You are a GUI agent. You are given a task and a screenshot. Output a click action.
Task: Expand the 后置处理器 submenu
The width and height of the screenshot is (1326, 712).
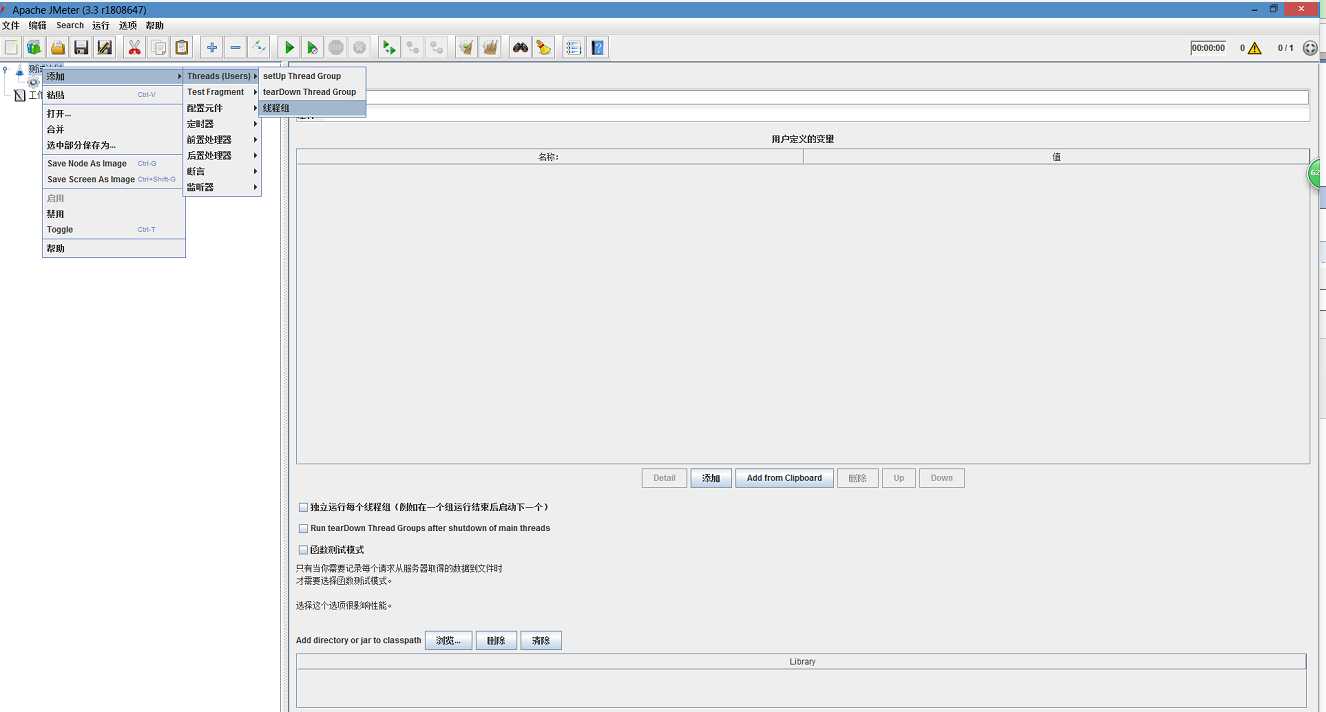[x=222, y=156]
